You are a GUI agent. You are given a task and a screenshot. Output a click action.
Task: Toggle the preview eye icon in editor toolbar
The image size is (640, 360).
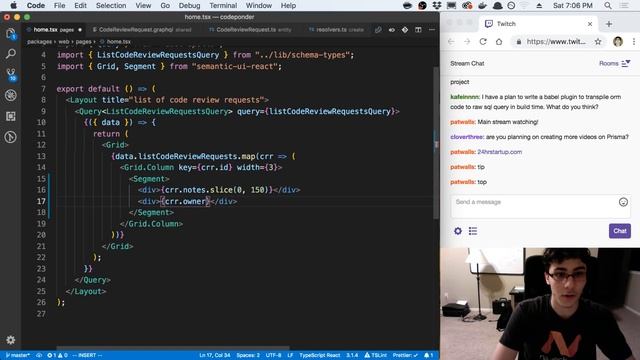392,30
